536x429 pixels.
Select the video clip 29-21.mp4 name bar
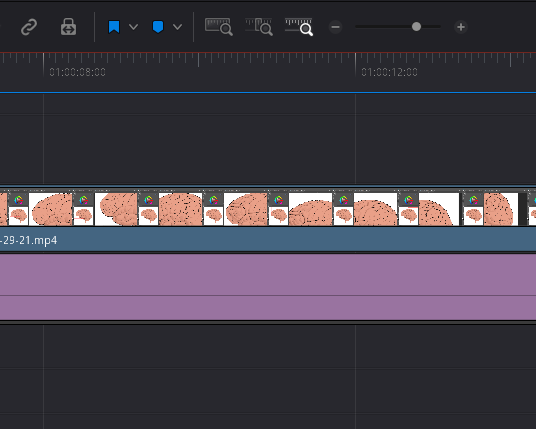(268, 240)
